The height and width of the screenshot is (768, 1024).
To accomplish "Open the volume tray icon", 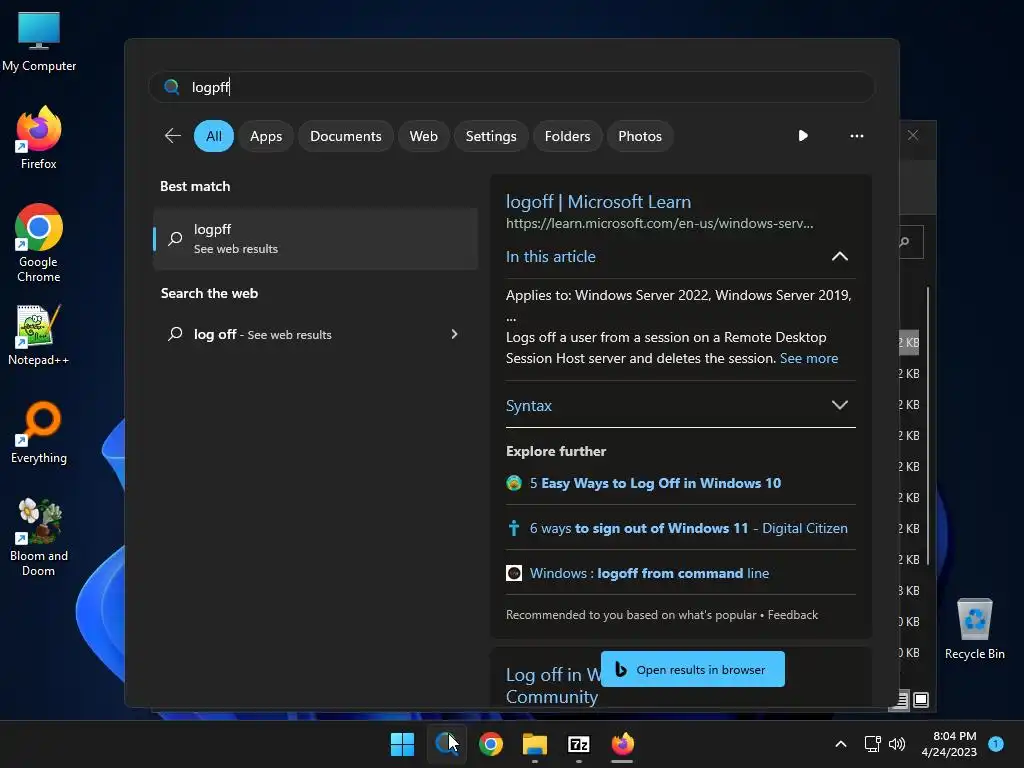I will click(x=897, y=744).
